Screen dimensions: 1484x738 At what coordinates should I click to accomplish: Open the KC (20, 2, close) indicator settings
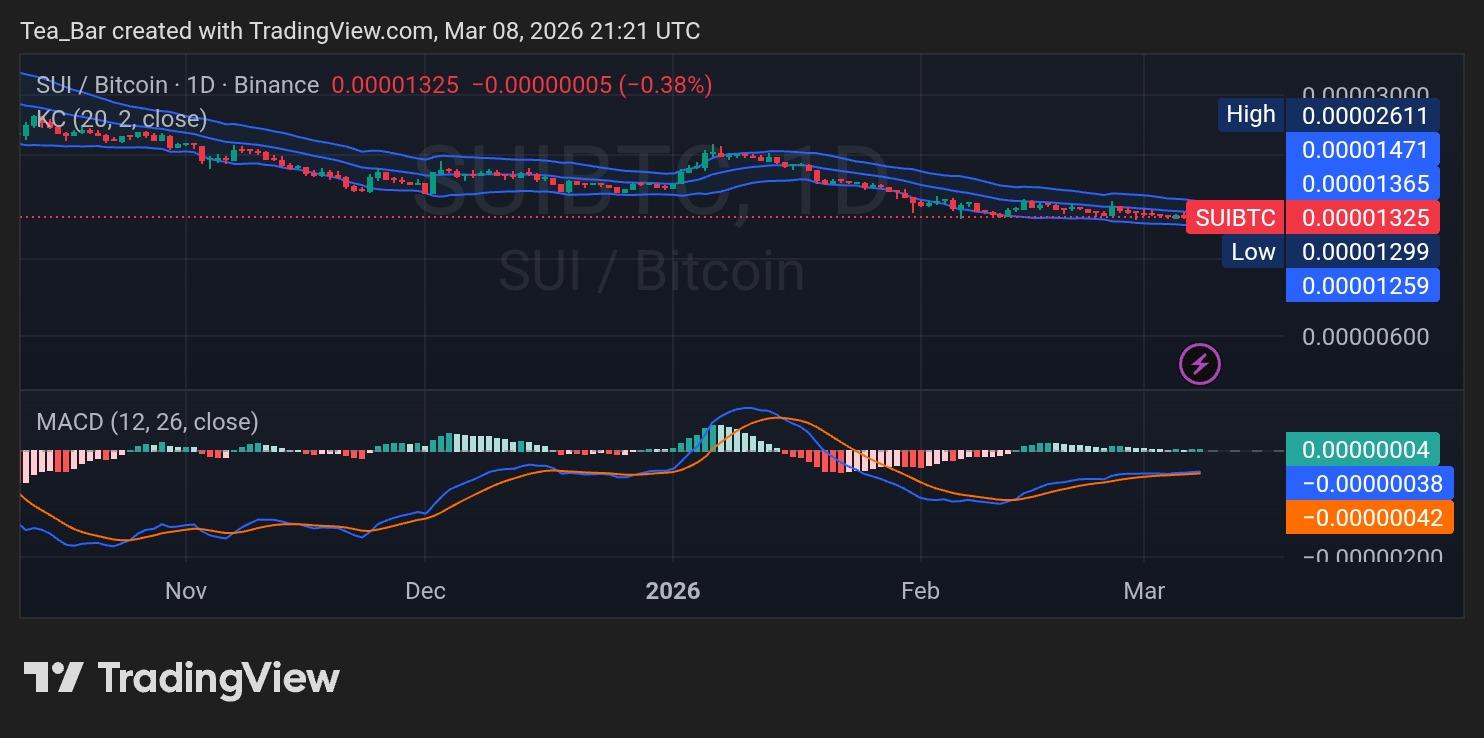[x=120, y=118]
